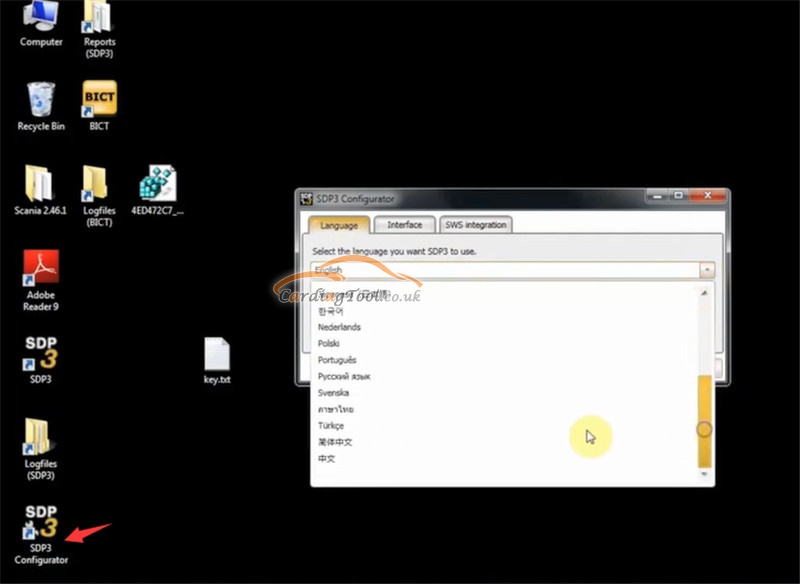
Task: Switch to the Interface tab
Action: pyautogui.click(x=405, y=224)
